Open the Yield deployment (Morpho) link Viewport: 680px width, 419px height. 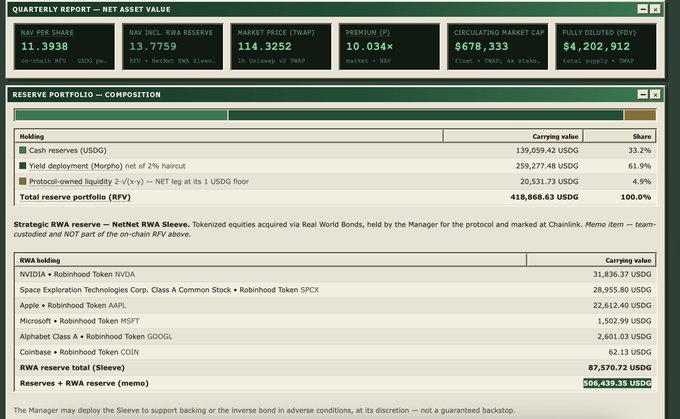tap(76, 166)
